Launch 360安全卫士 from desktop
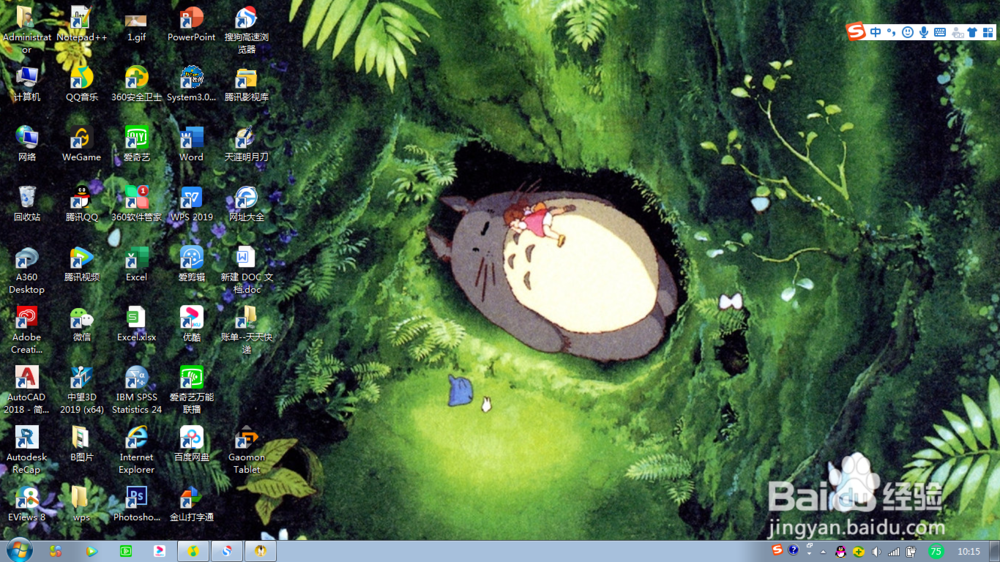Viewport: 1000px width, 562px height. (x=136, y=84)
